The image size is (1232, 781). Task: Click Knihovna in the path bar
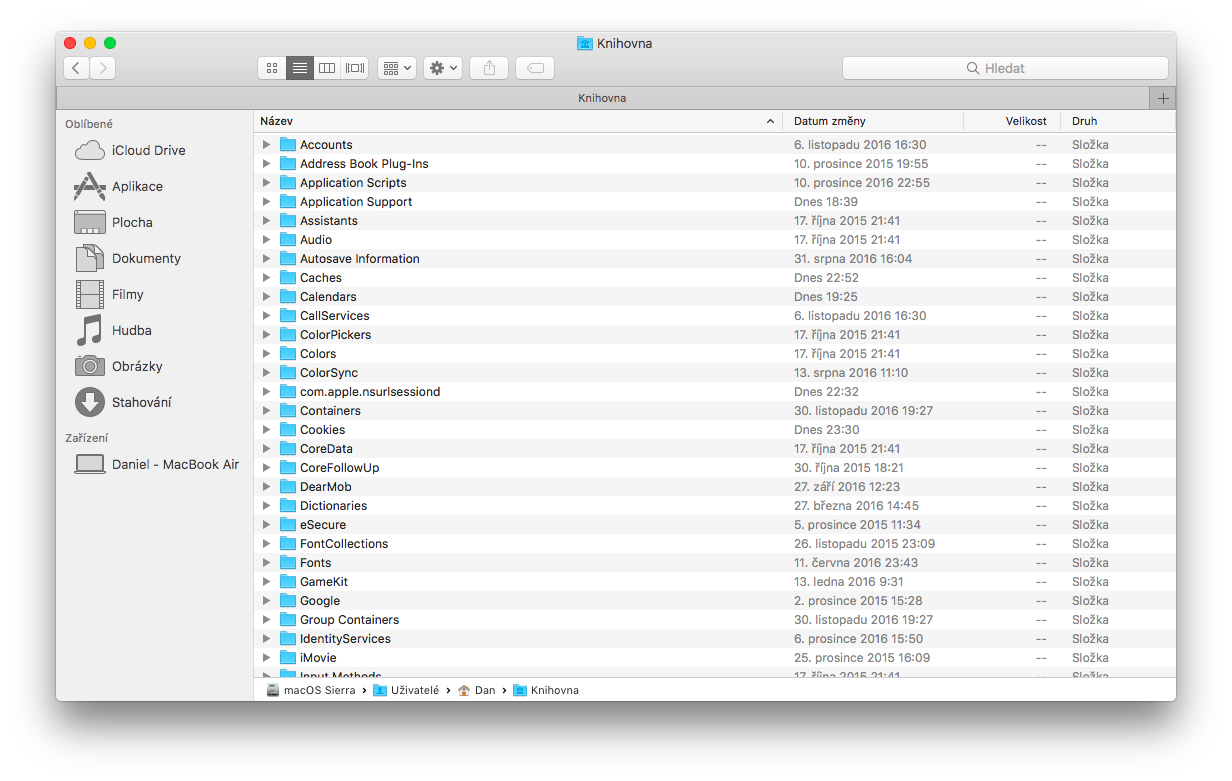[x=546, y=690]
